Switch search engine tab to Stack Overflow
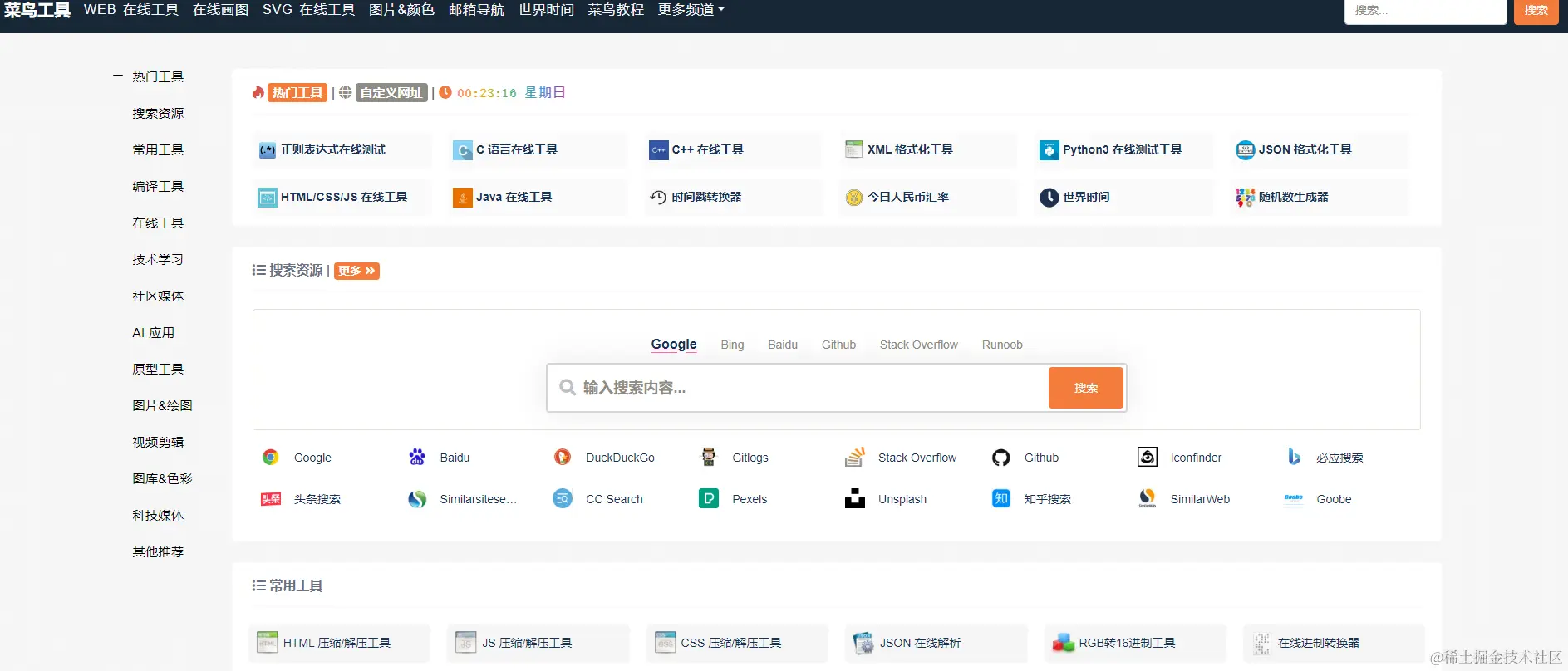This screenshot has height=671, width=1568. click(x=918, y=345)
